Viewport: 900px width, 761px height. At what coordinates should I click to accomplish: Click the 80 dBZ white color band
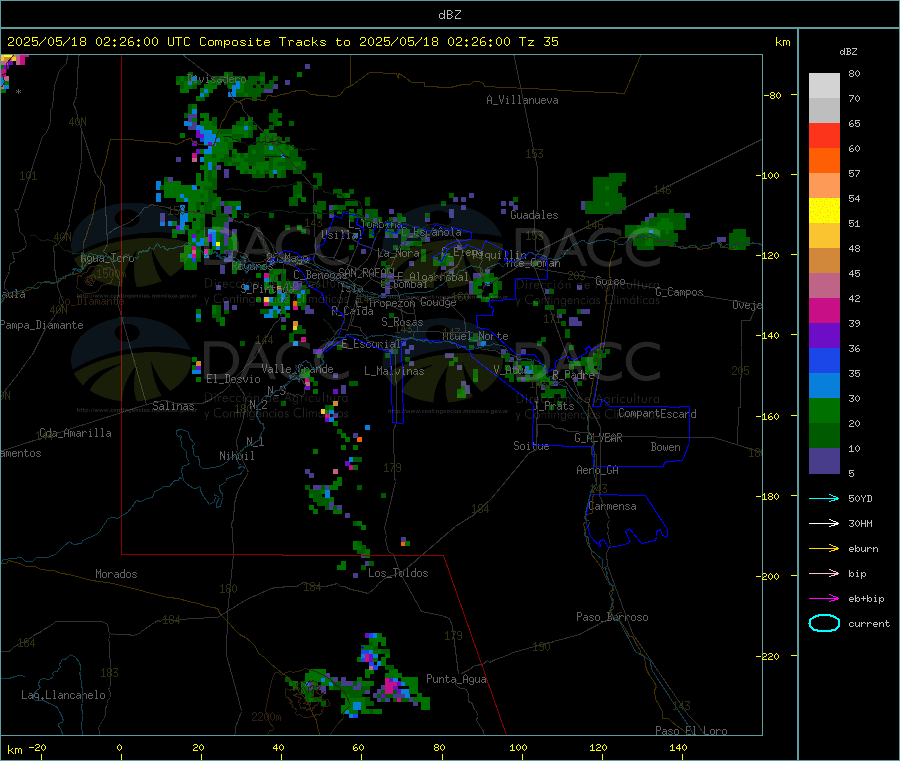click(824, 86)
